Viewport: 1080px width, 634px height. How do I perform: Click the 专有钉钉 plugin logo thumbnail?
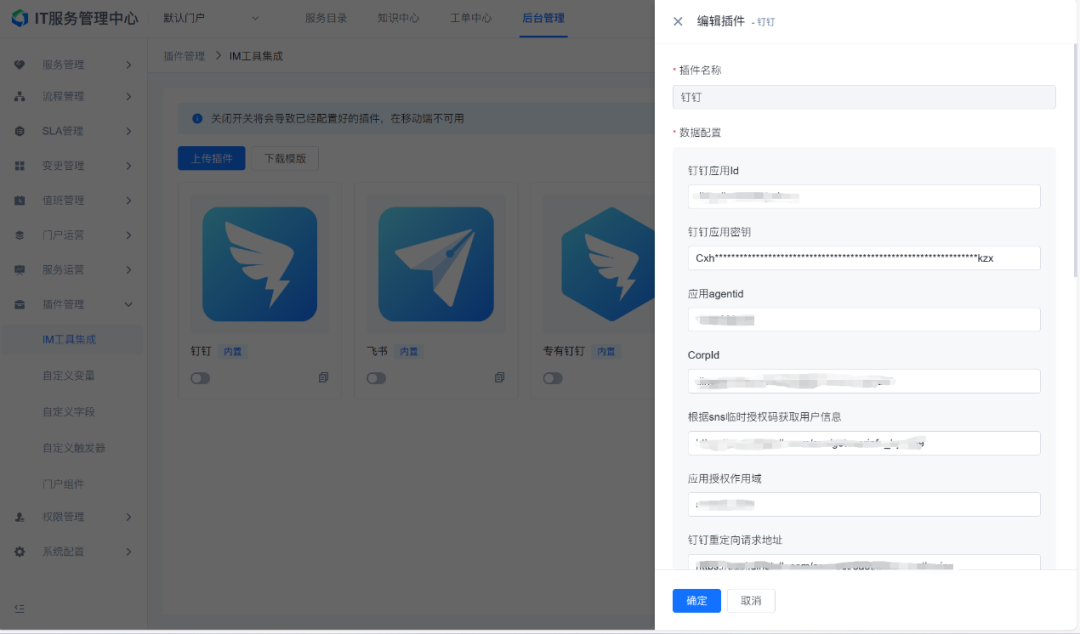pos(608,264)
